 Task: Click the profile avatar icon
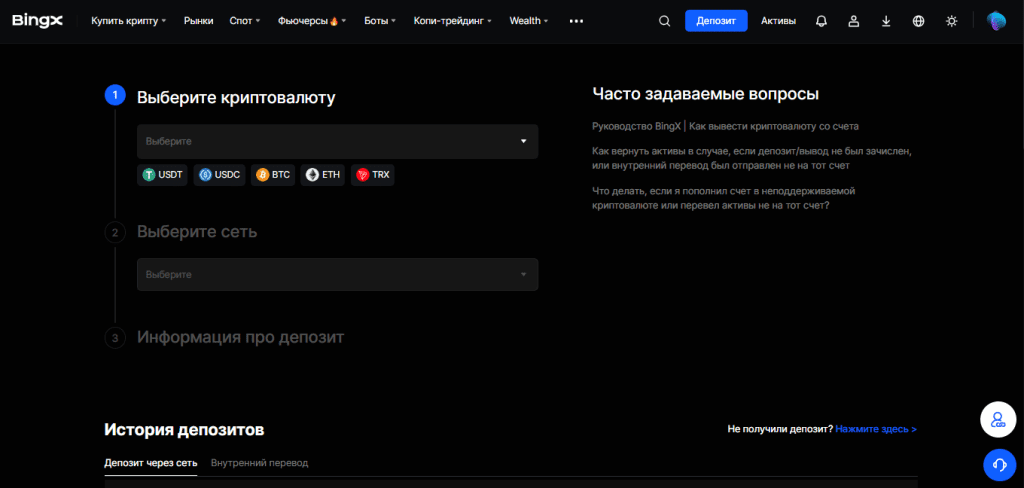[996, 21]
